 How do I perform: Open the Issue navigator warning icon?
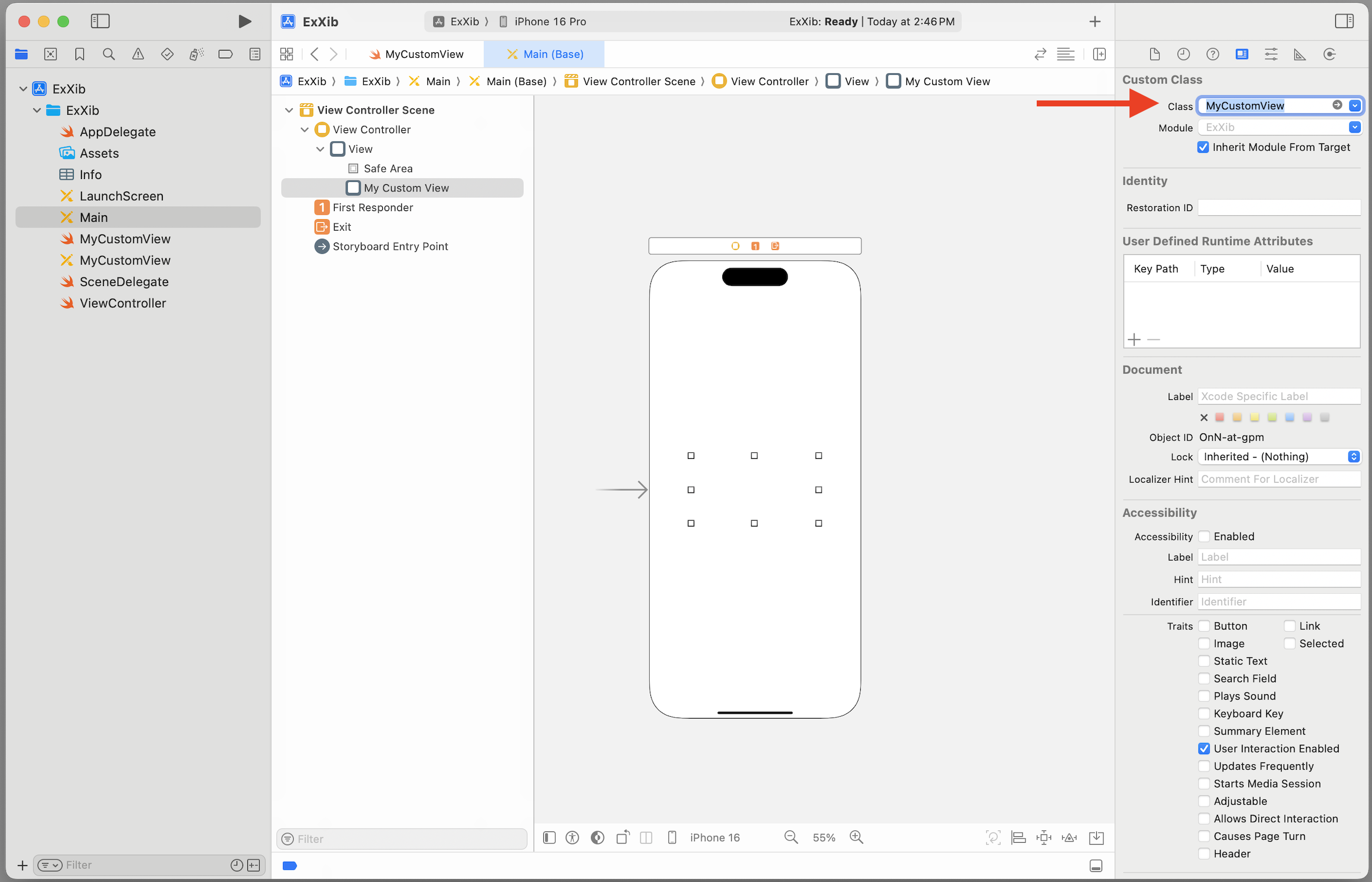pos(138,54)
